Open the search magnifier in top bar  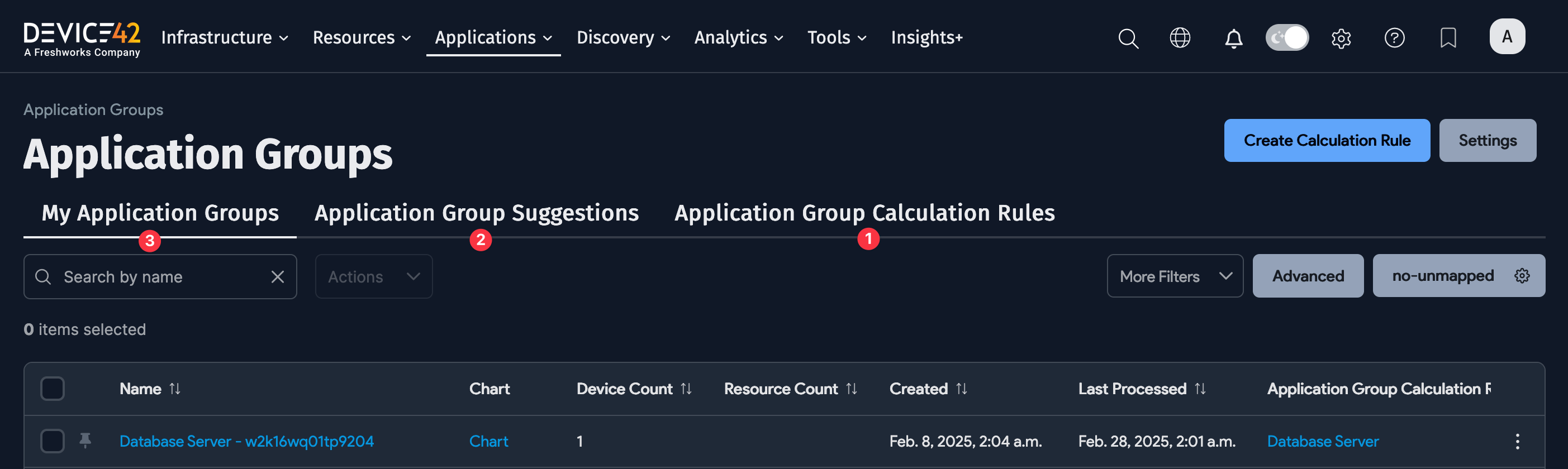tap(1128, 38)
